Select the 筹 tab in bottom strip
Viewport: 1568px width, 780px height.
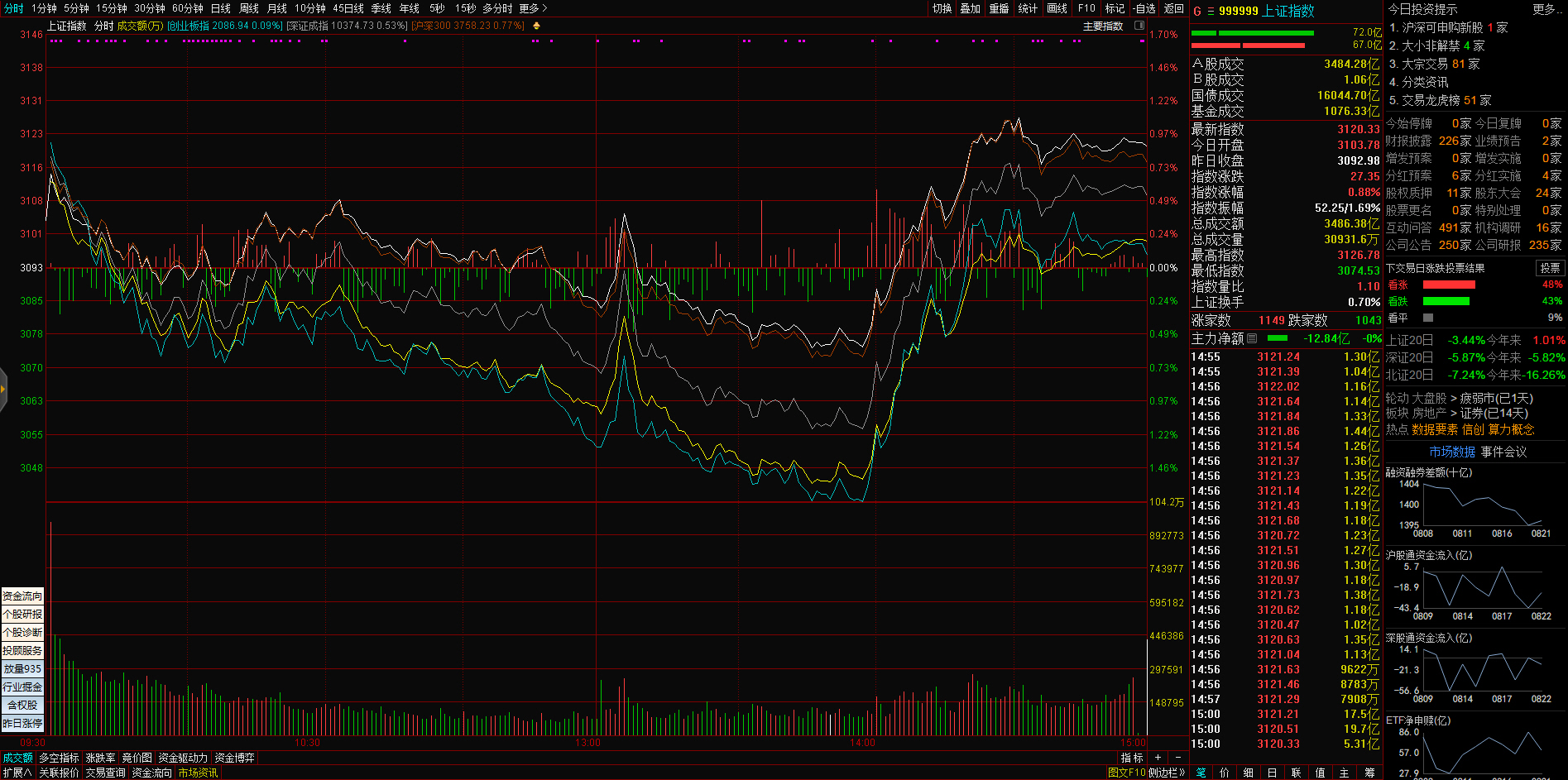(1369, 773)
